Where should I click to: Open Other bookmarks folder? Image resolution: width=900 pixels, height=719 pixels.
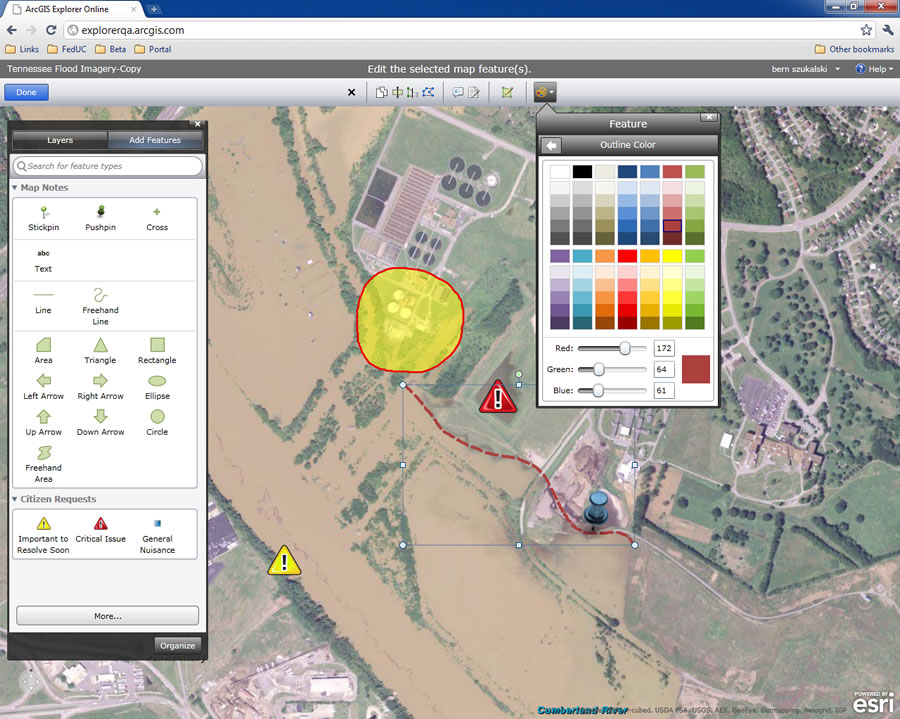point(854,49)
